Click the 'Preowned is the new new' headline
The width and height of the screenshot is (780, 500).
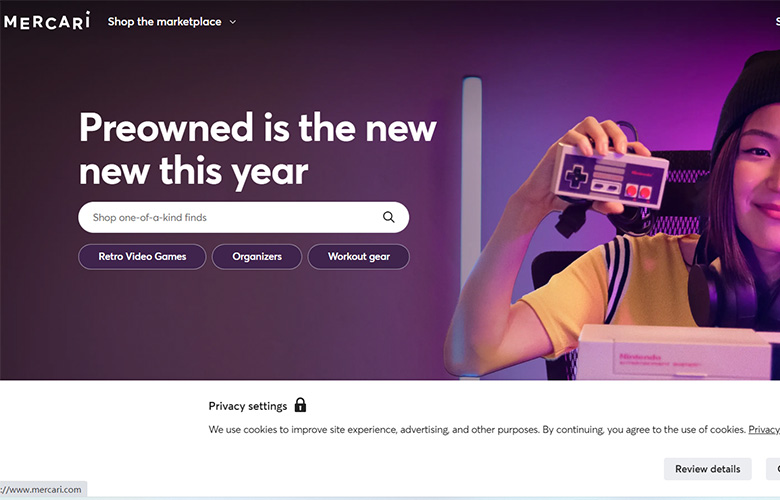click(258, 149)
